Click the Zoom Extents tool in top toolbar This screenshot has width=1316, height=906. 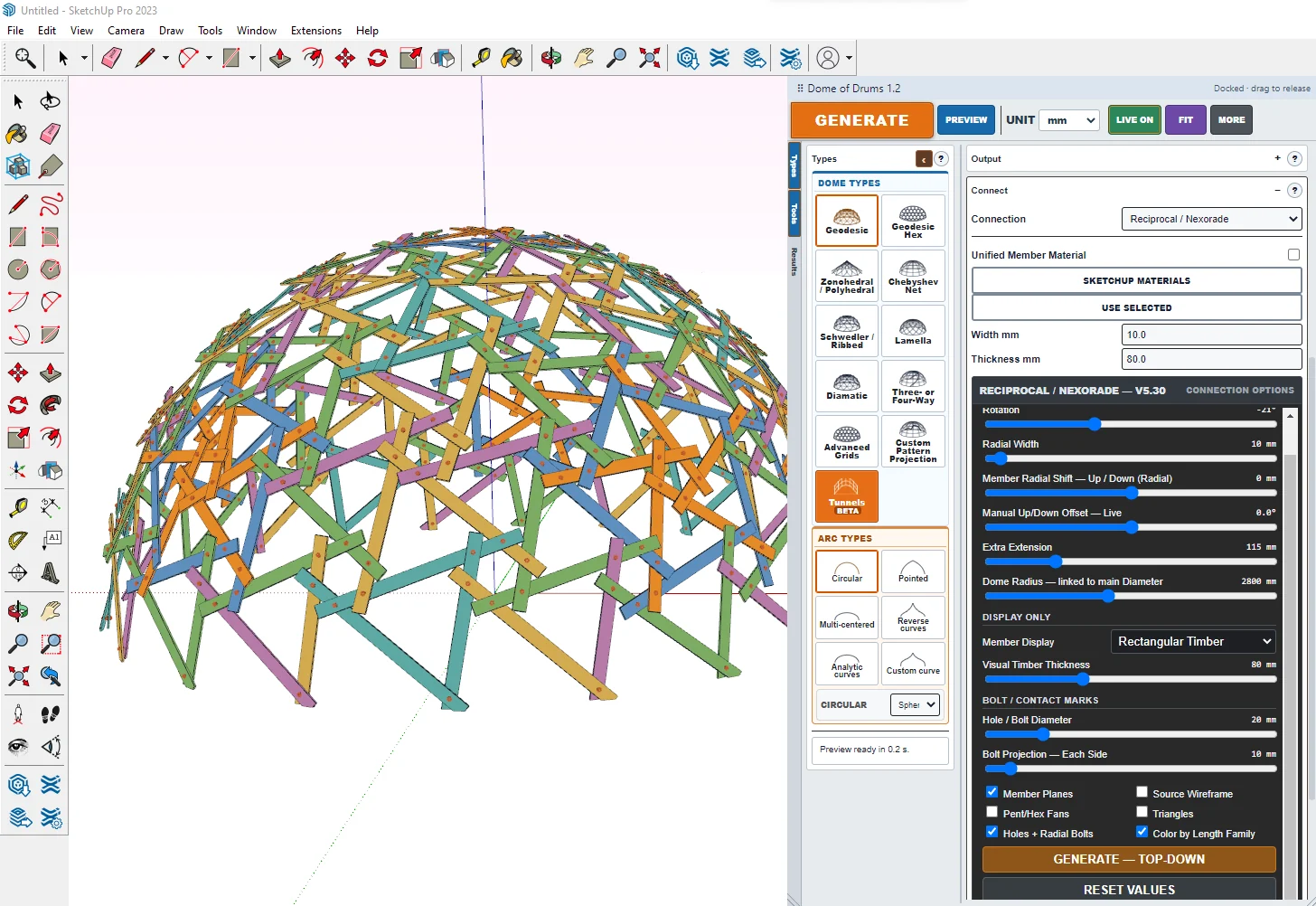[649, 58]
